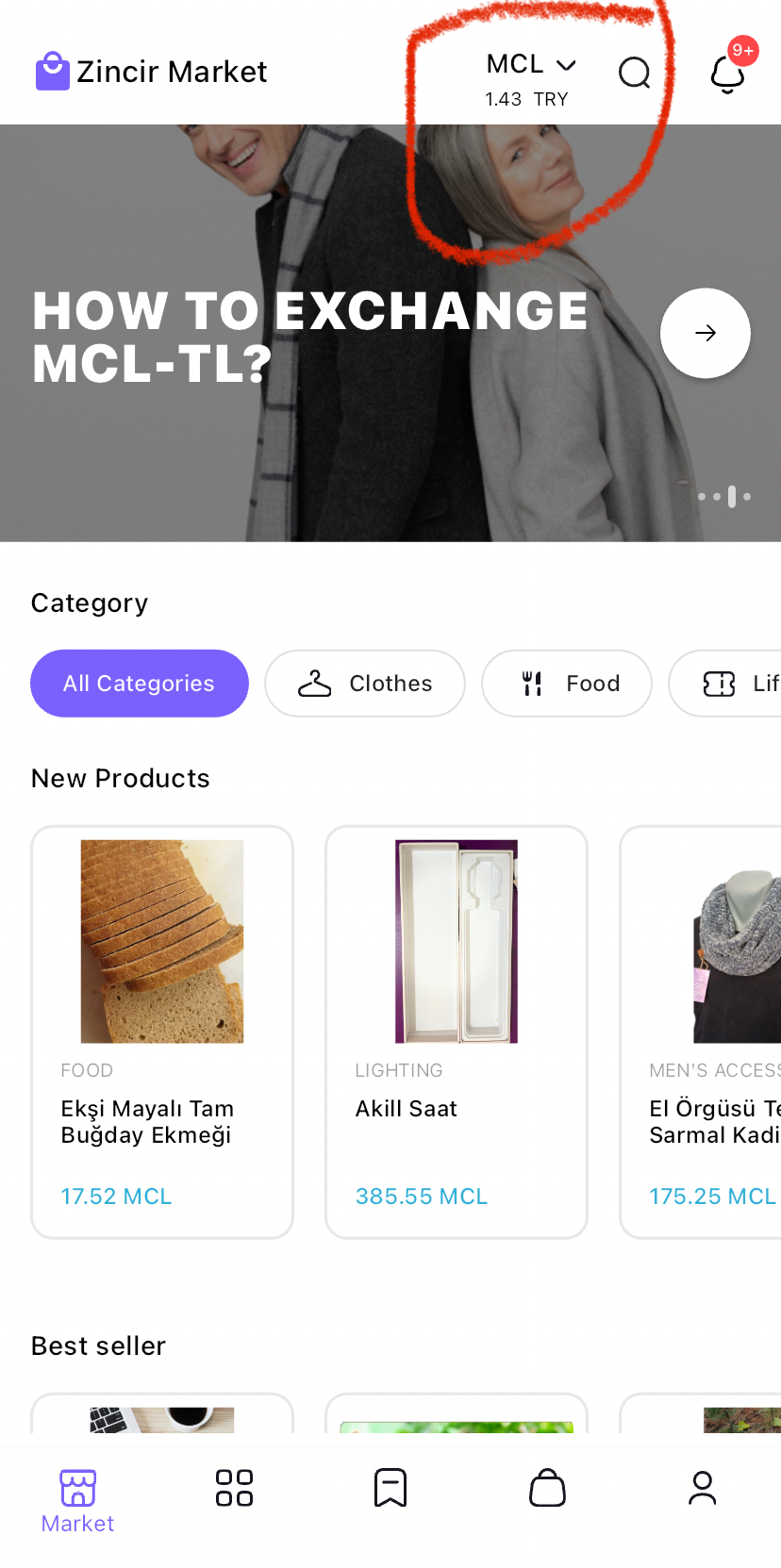
Task: Open the shopping bag cart tab
Action: tap(547, 1488)
